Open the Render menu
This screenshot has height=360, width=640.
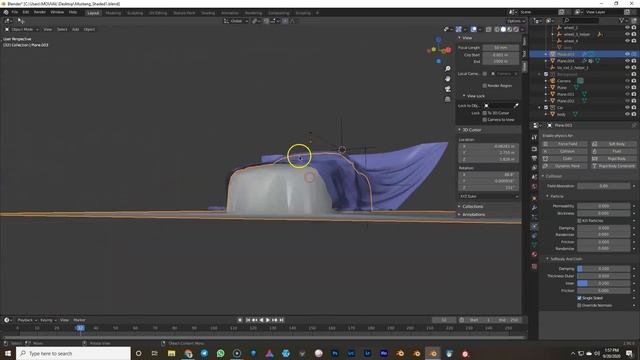tap(40, 12)
